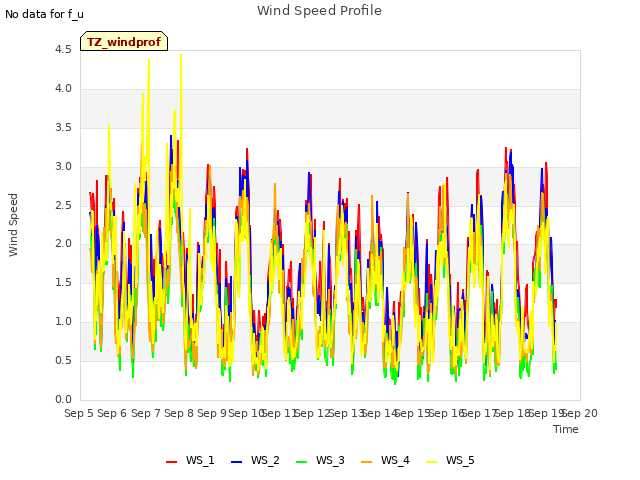Click the green WS_3 legend swatch
Screen dimensions: 640x480
(x=302, y=461)
